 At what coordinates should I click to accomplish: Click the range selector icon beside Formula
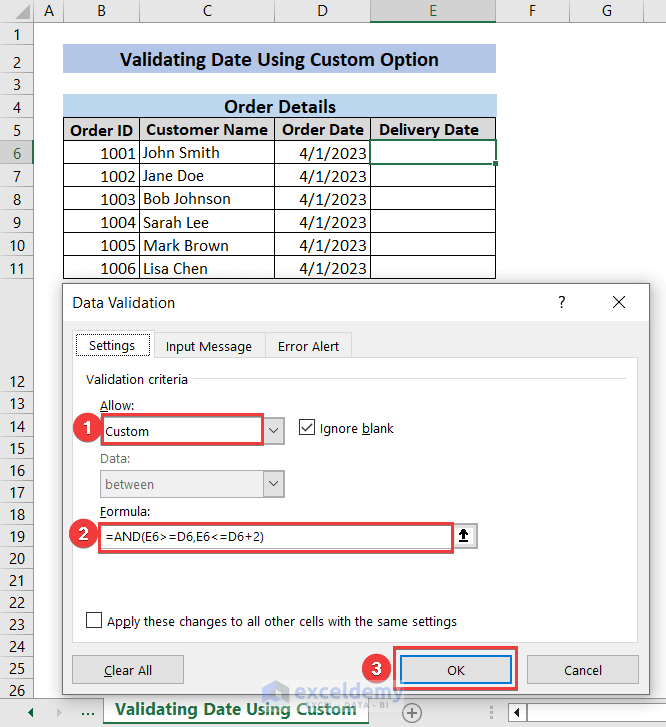[465, 536]
